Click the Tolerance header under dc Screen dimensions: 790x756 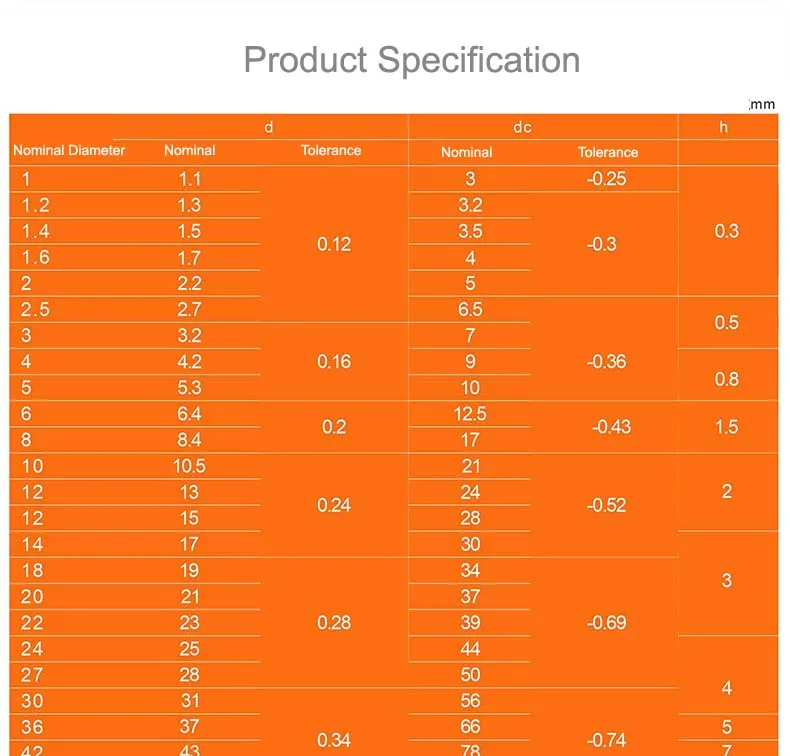607,153
